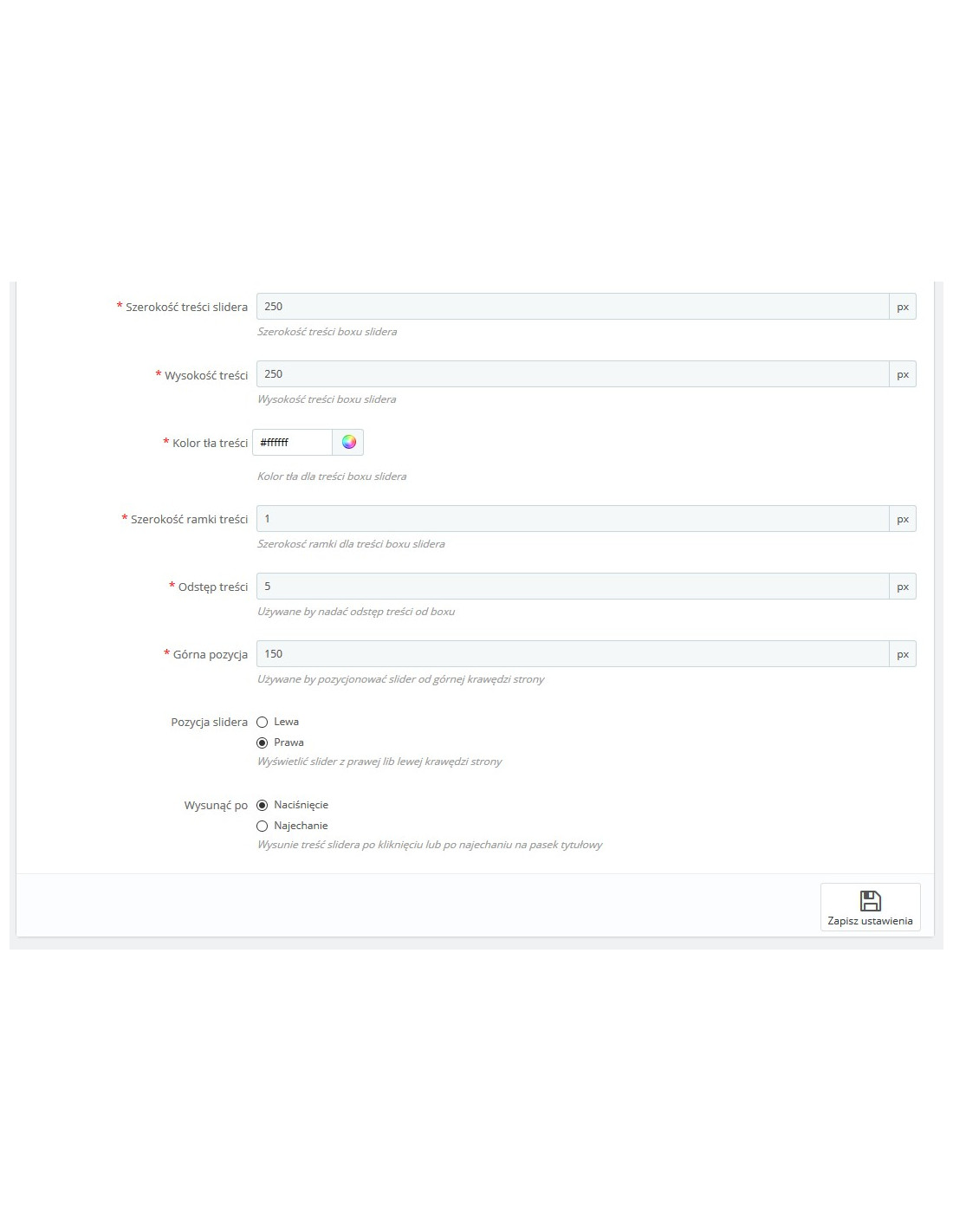Choose Najechanie as the slide-out trigger
Viewport: 953px width, 1232px height.
pyautogui.click(x=263, y=826)
